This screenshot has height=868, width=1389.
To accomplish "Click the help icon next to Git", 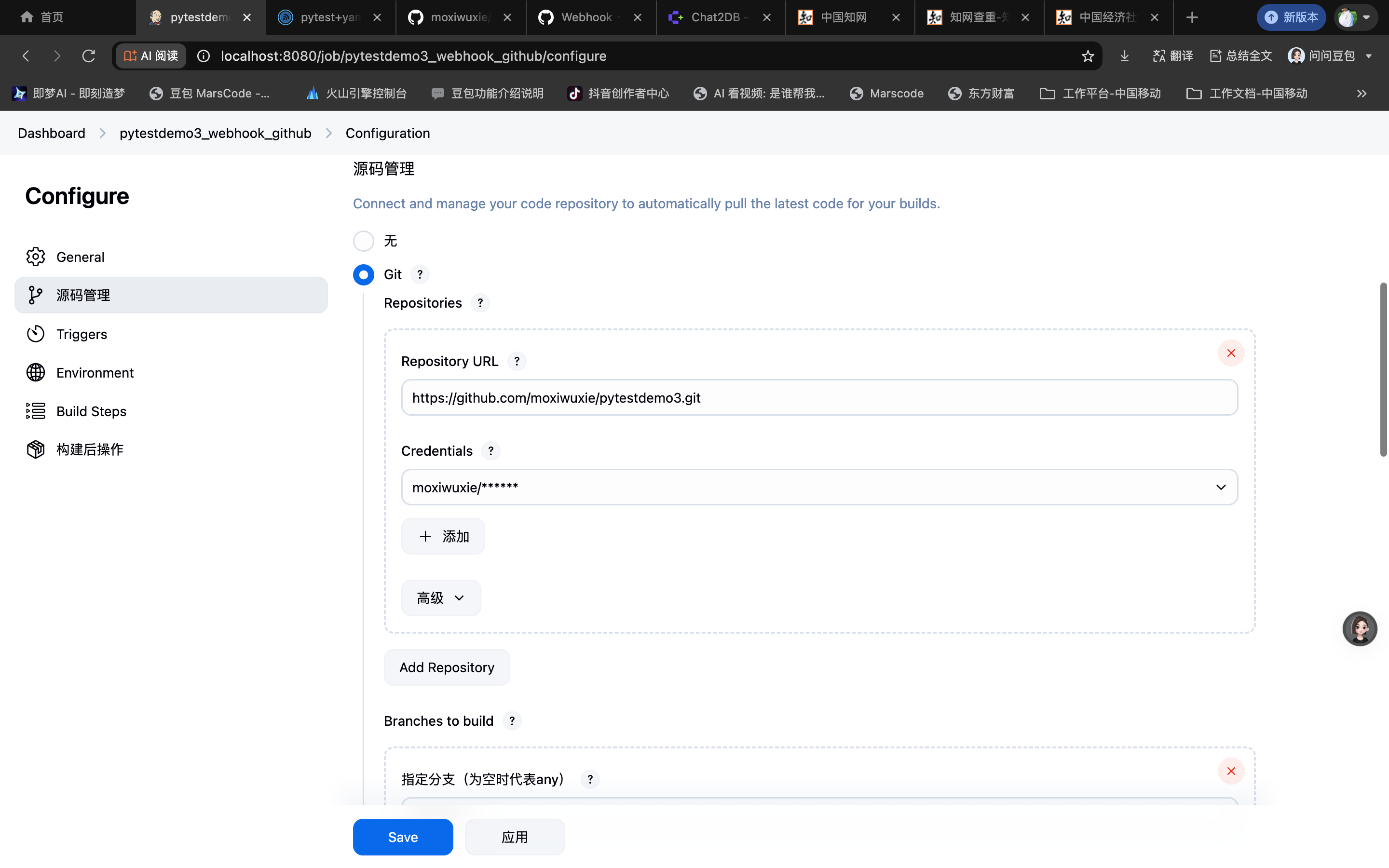I will [420, 274].
